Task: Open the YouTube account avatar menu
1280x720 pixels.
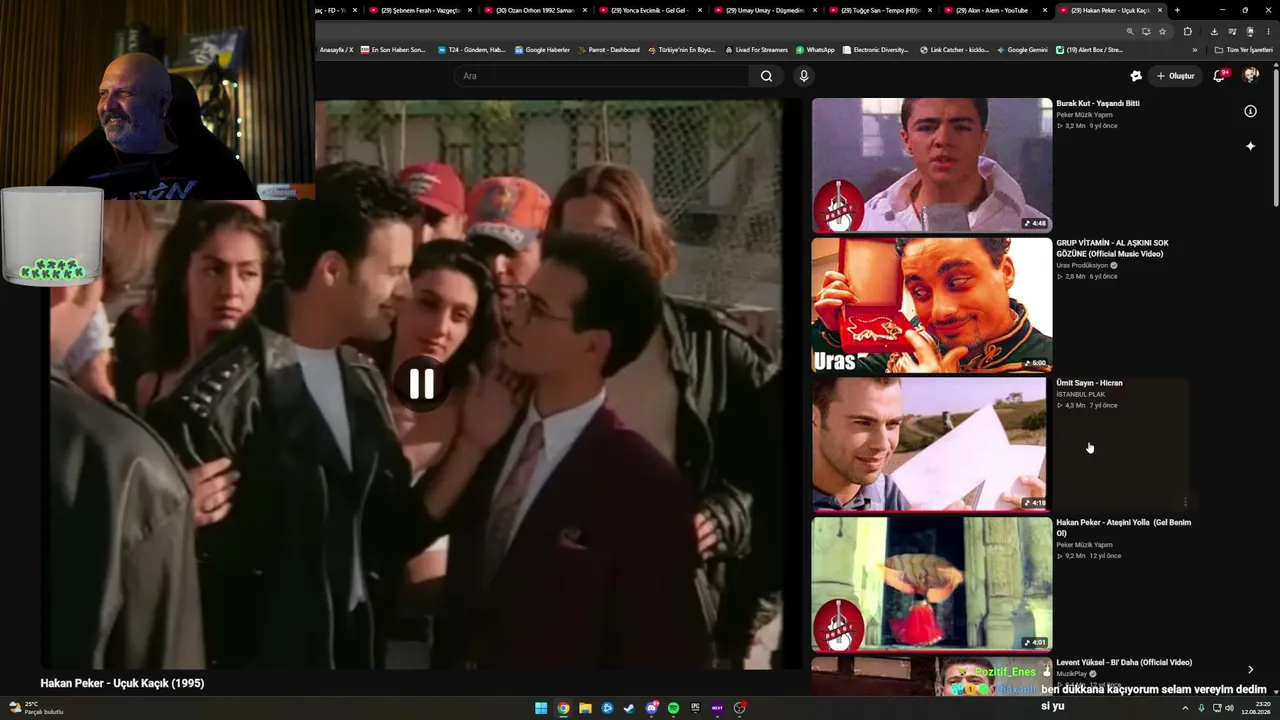Action: click(1250, 76)
